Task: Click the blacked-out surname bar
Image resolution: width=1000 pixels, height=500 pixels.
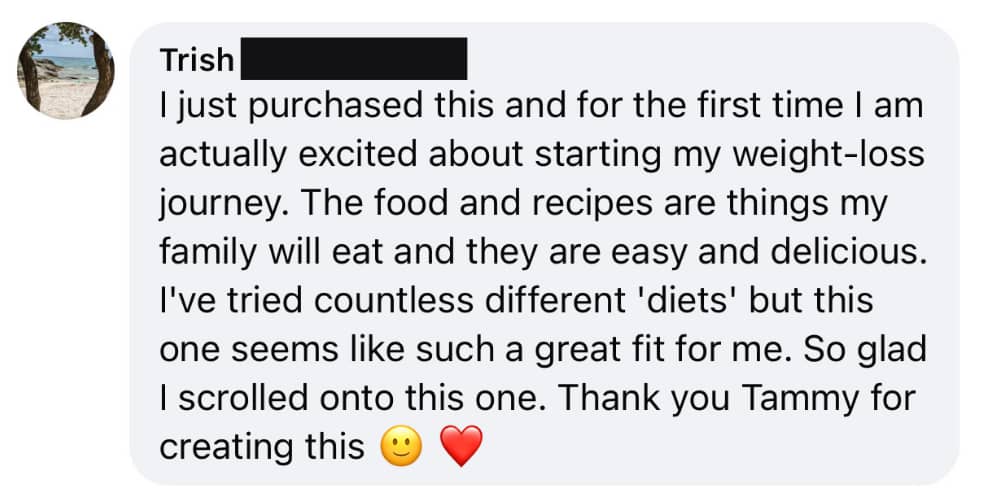Action: click(355, 59)
